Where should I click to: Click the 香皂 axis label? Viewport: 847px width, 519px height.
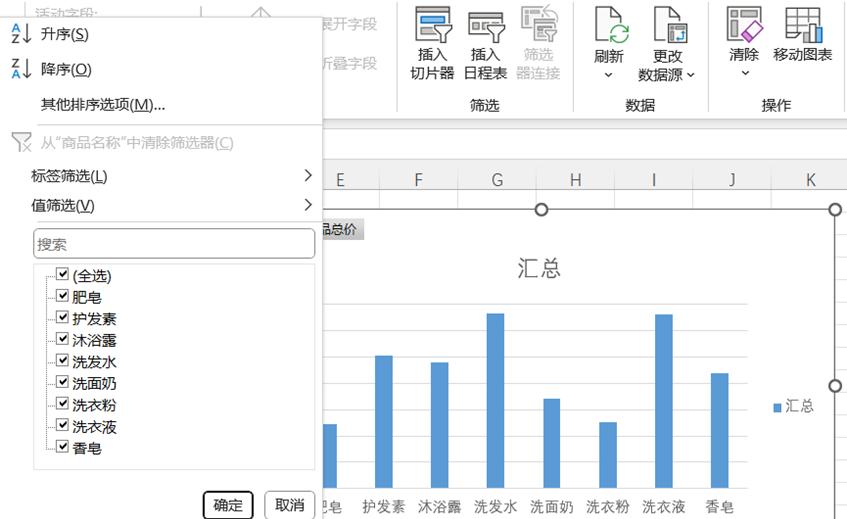click(720, 507)
